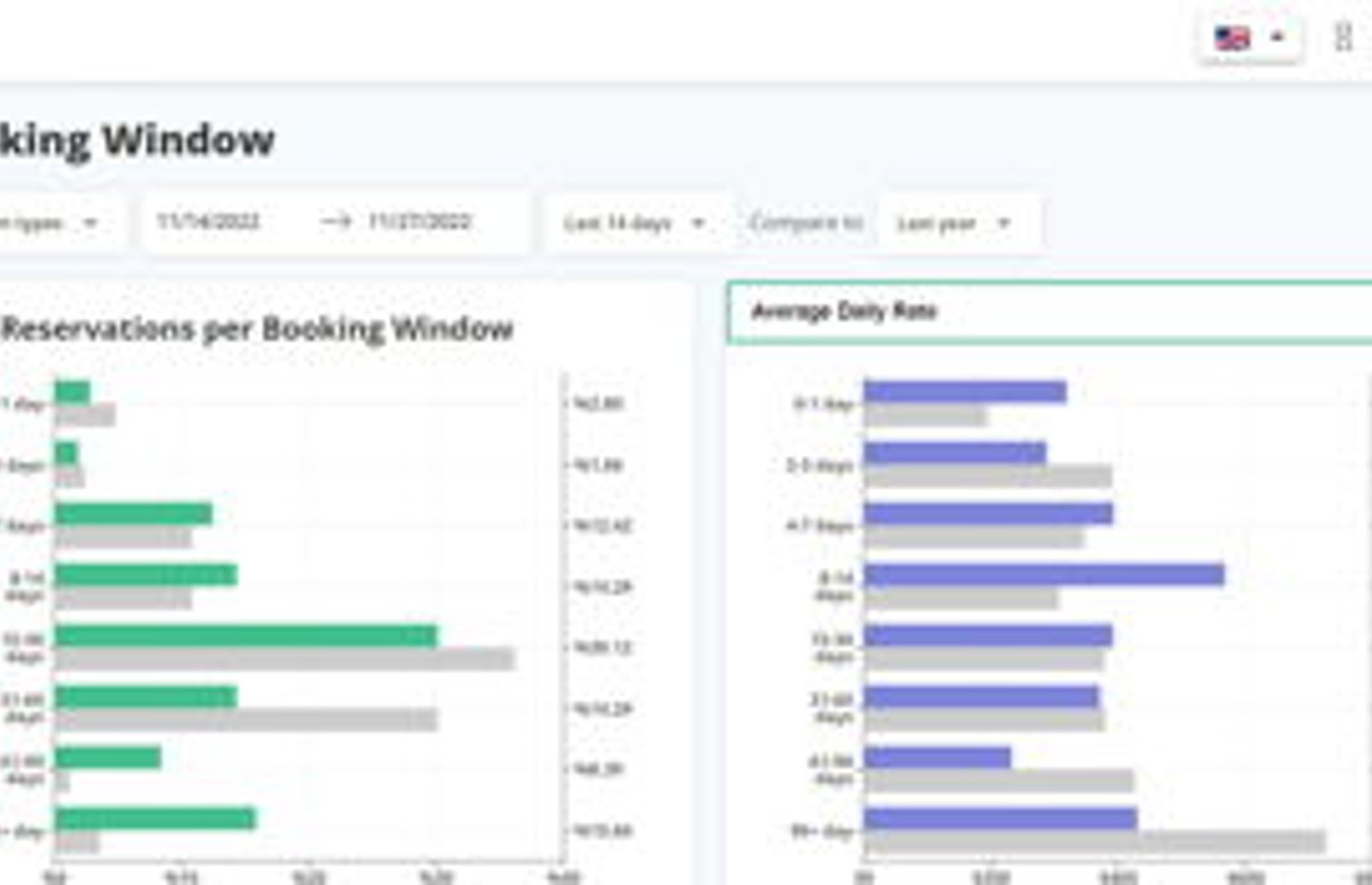Click the 2-3 days label in rate chart
This screenshot has height=885, width=1372.
click(x=820, y=465)
